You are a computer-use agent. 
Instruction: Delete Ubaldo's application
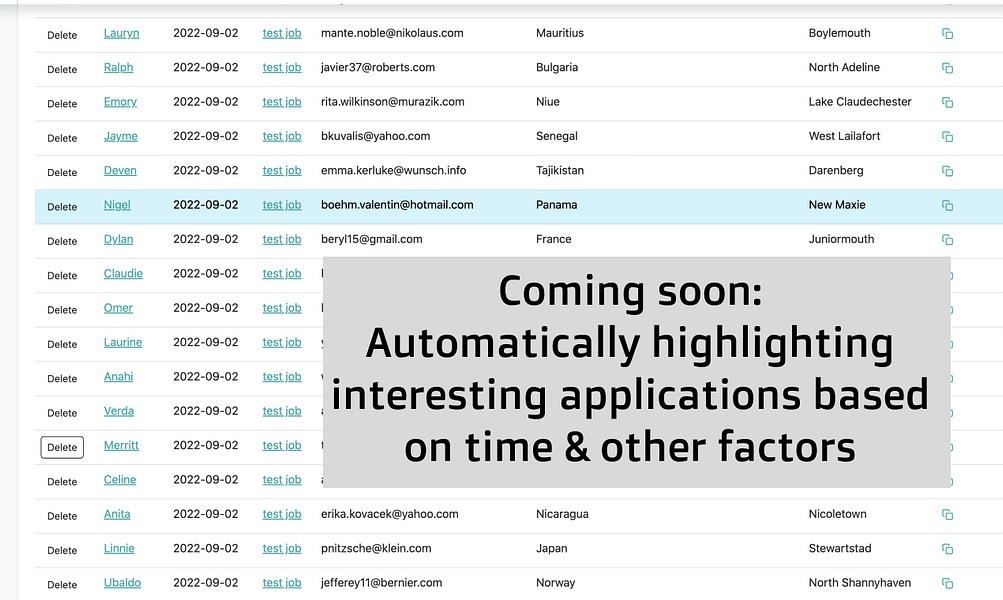(62, 585)
